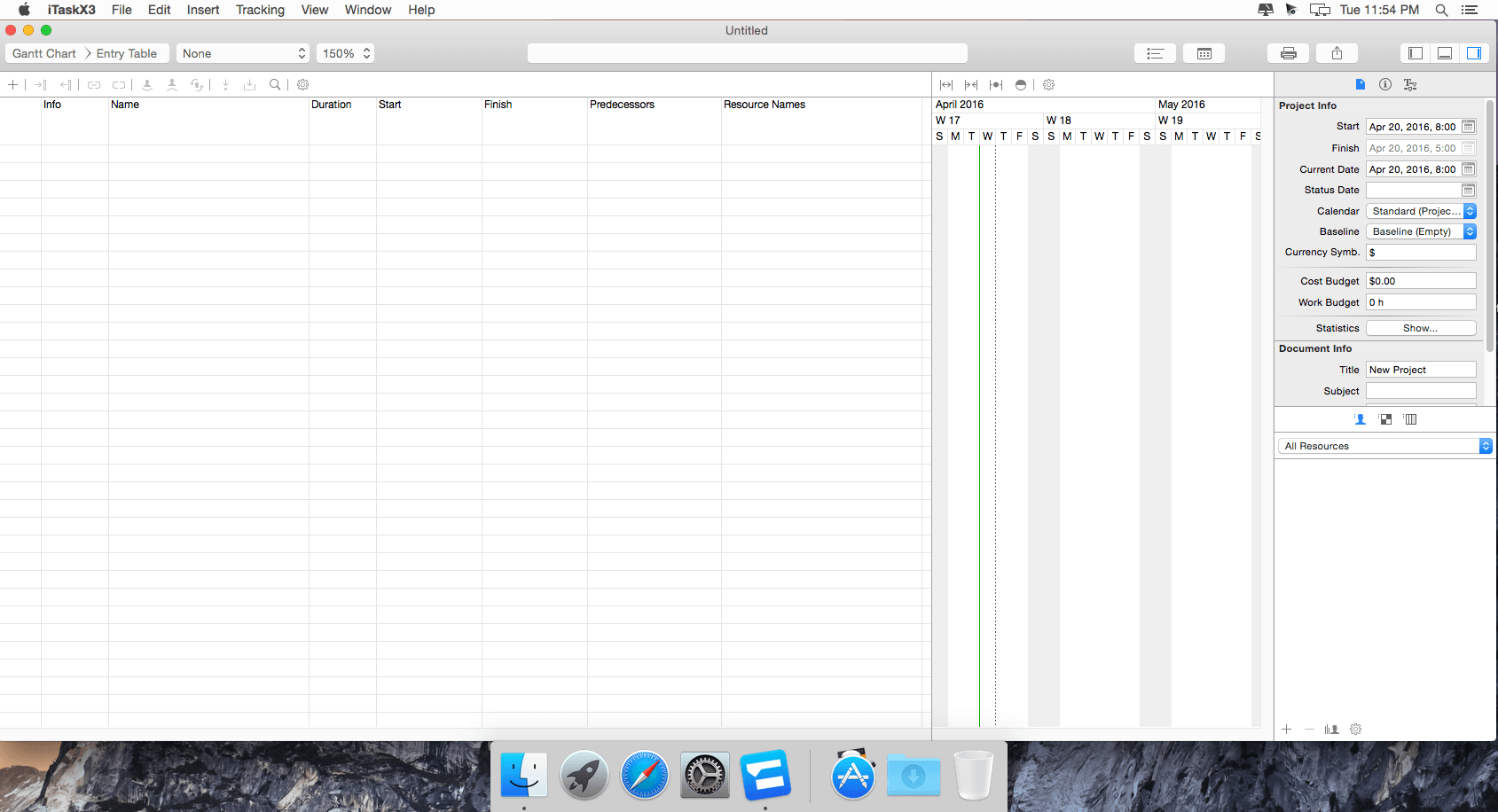1498x812 pixels.
Task: Show project inspector with blue document icon
Action: [1361, 84]
